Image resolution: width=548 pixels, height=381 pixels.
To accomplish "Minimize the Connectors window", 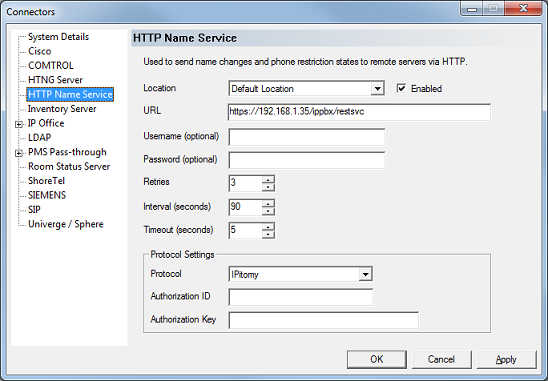I will click(472, 8).
